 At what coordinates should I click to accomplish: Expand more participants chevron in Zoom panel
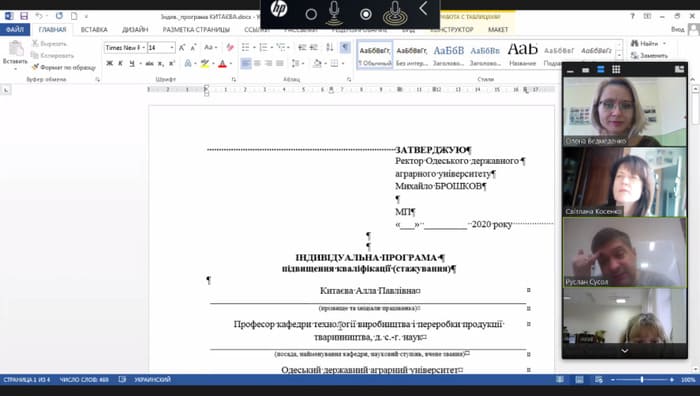pos(625,351)
